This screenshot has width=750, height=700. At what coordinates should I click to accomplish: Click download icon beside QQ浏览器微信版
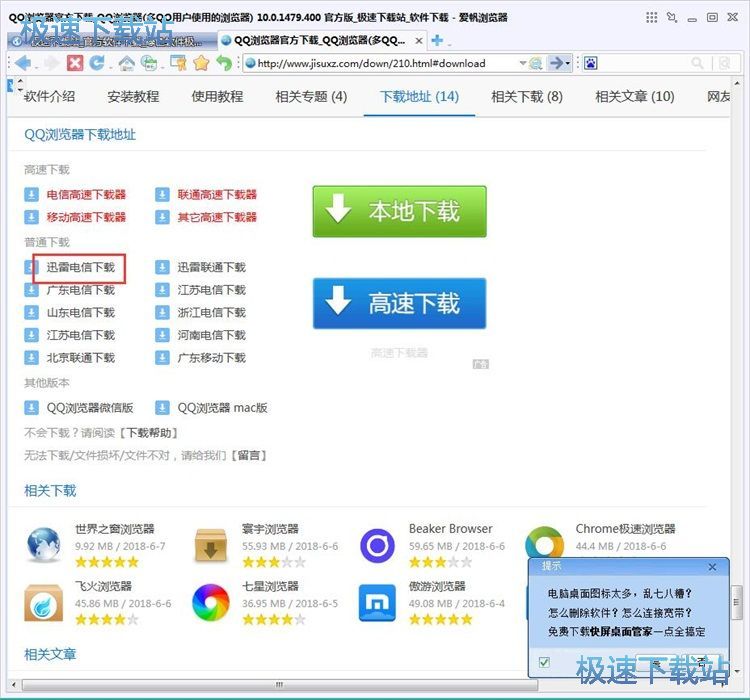click(31, 408)
